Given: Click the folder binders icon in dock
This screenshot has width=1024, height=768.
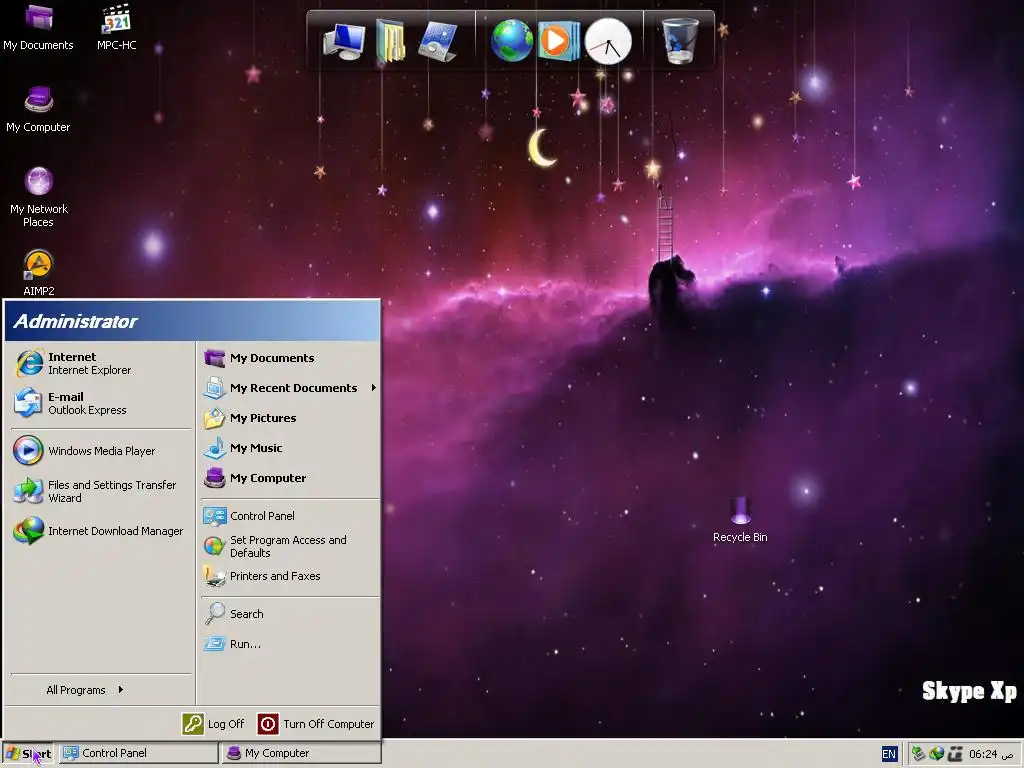Looking at the screenshot, I should pos(391,41).
